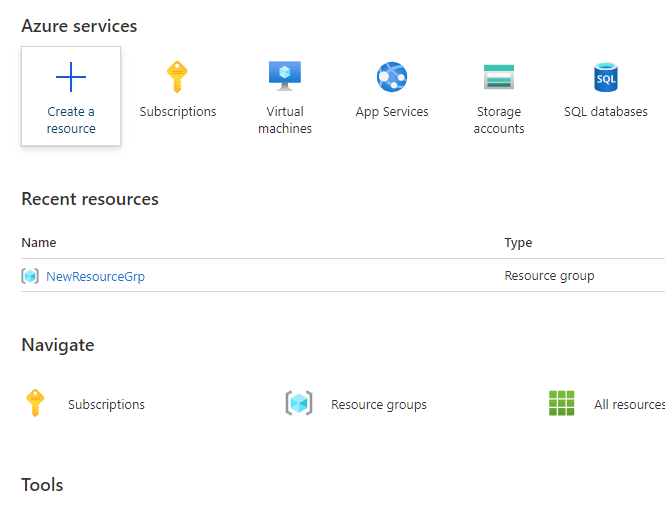Click the Resource group type cell
The width and height of the screenshot is (665, 525).
pyautogui.click(x=549, y=276)
